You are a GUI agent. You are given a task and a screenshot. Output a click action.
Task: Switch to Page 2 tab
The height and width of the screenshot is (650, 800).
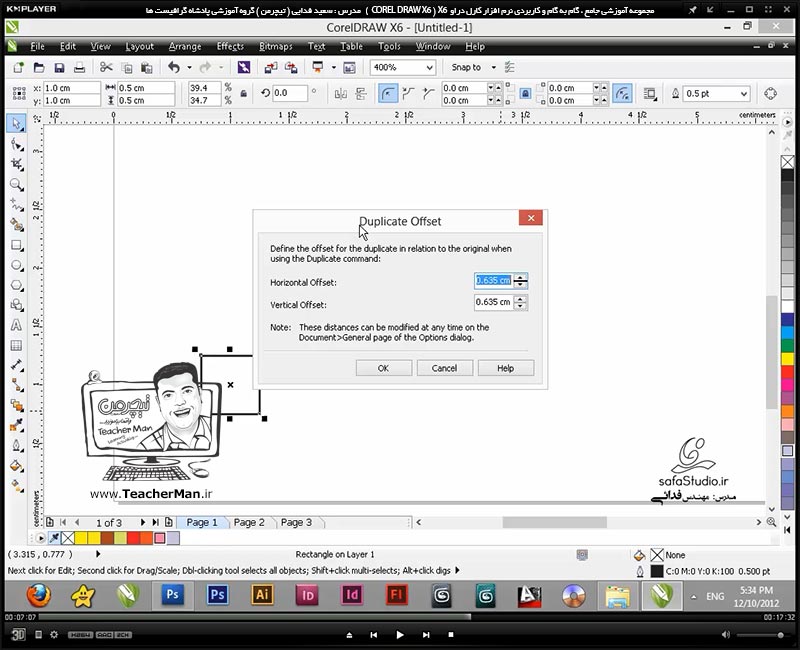pos(249,522)
